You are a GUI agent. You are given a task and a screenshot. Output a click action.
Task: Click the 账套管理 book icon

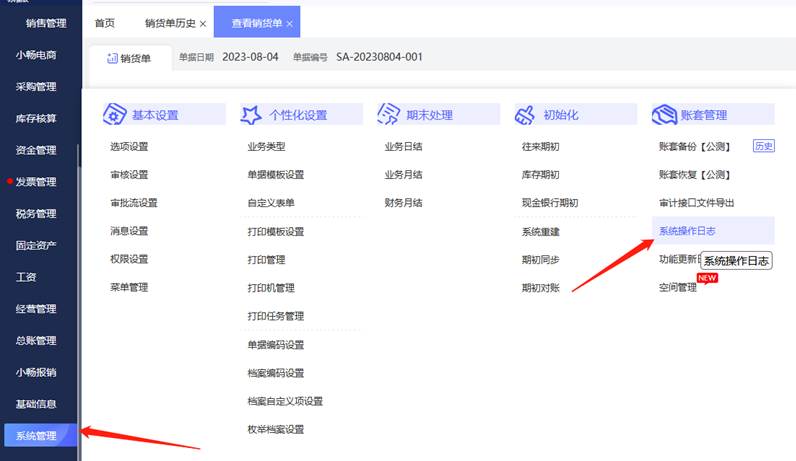pyautogui.click(x=664, y=114)
